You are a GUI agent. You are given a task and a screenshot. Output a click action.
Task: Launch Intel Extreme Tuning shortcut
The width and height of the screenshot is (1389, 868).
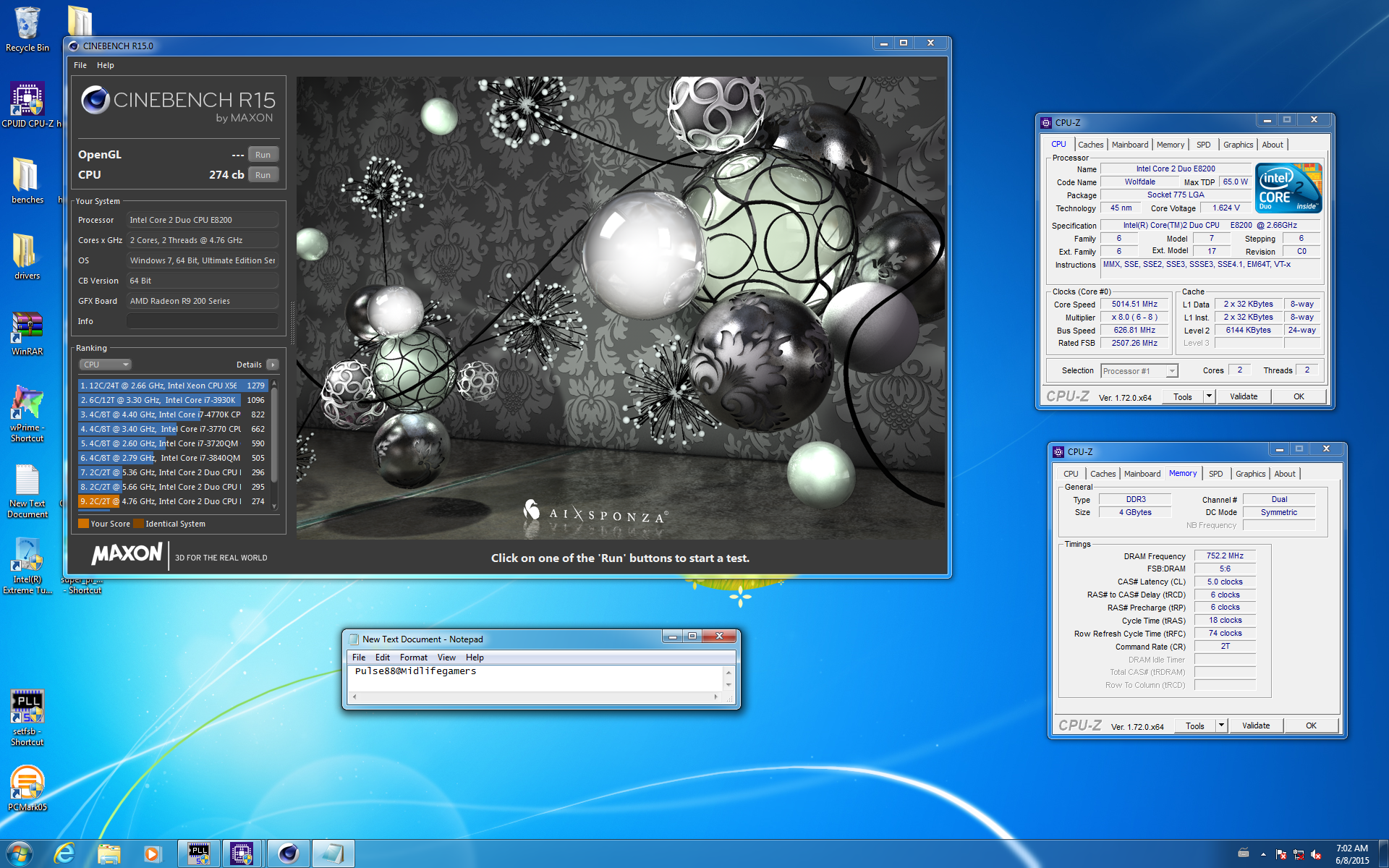click(27, 566)
